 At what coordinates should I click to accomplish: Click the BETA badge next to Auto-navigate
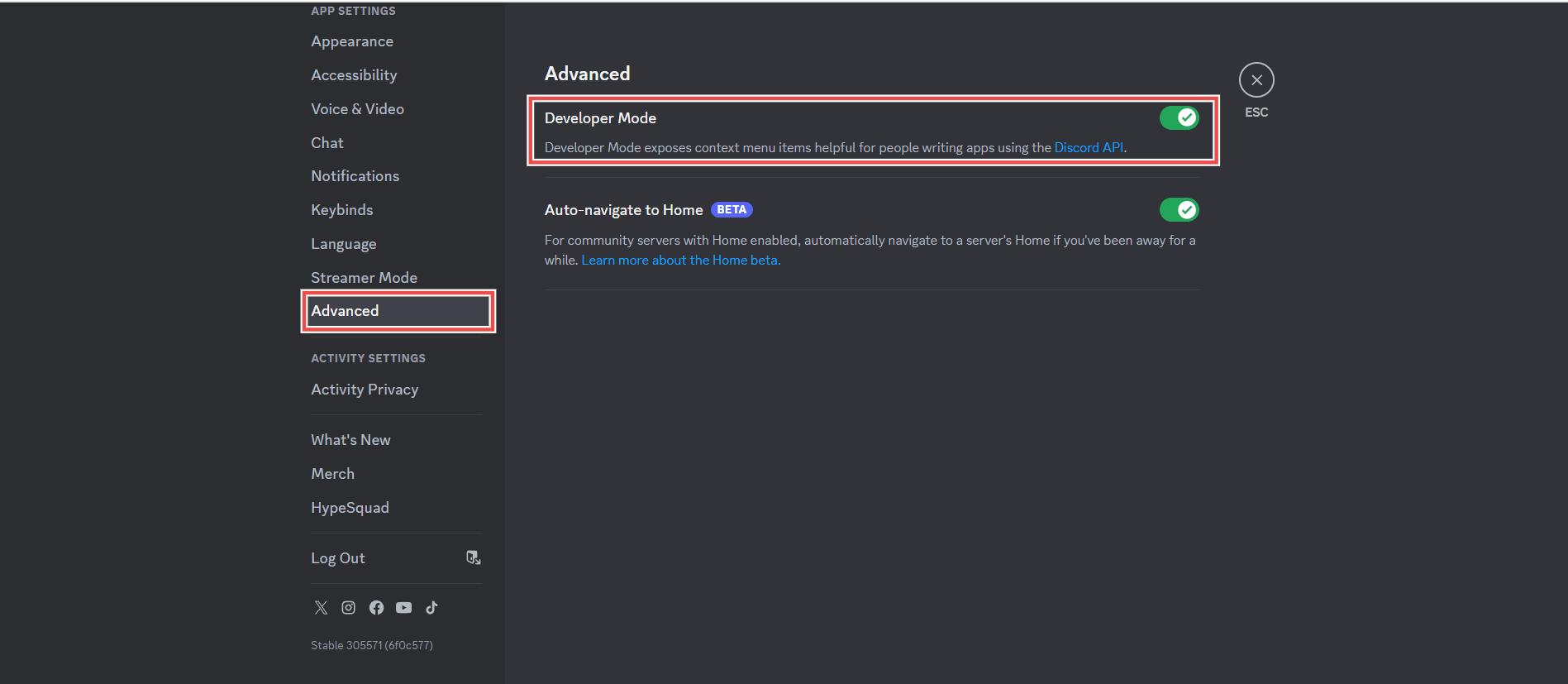click(x=731, y=209)
